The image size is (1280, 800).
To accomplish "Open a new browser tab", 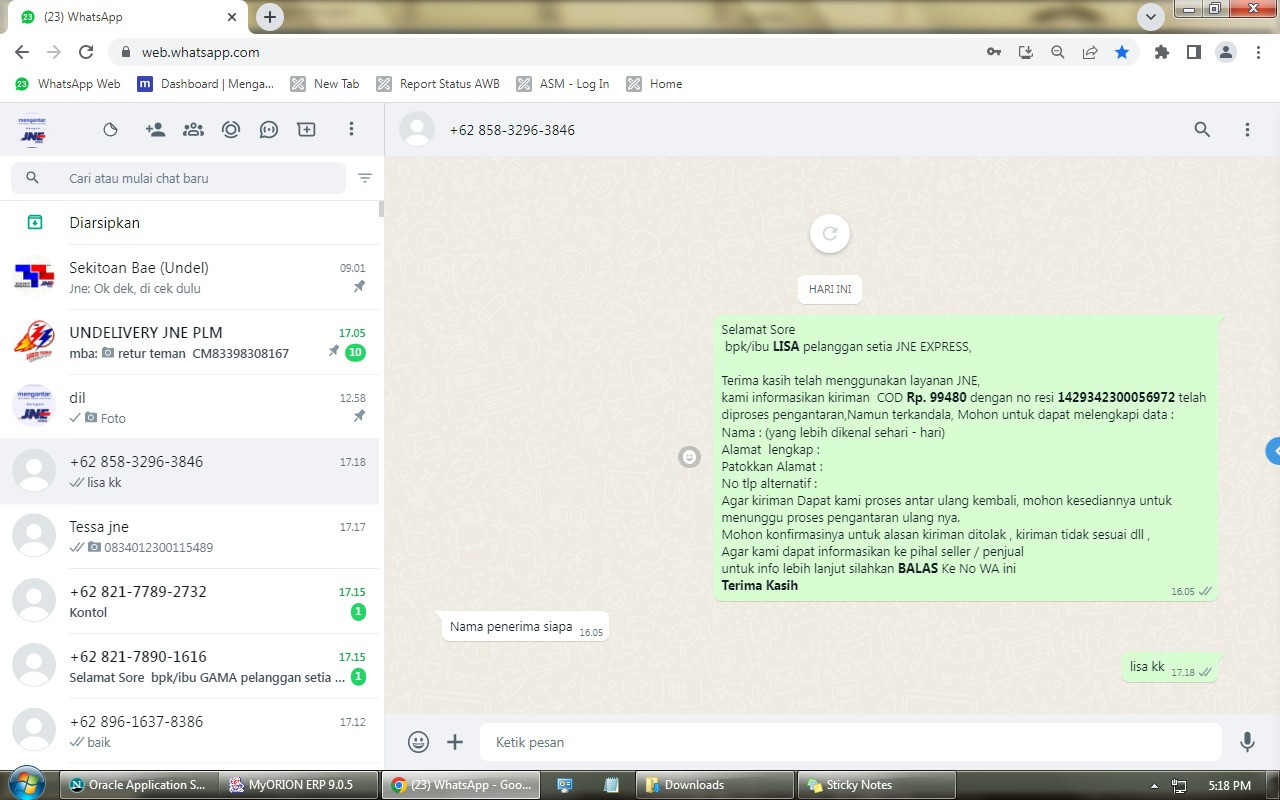I will point(270,17).
